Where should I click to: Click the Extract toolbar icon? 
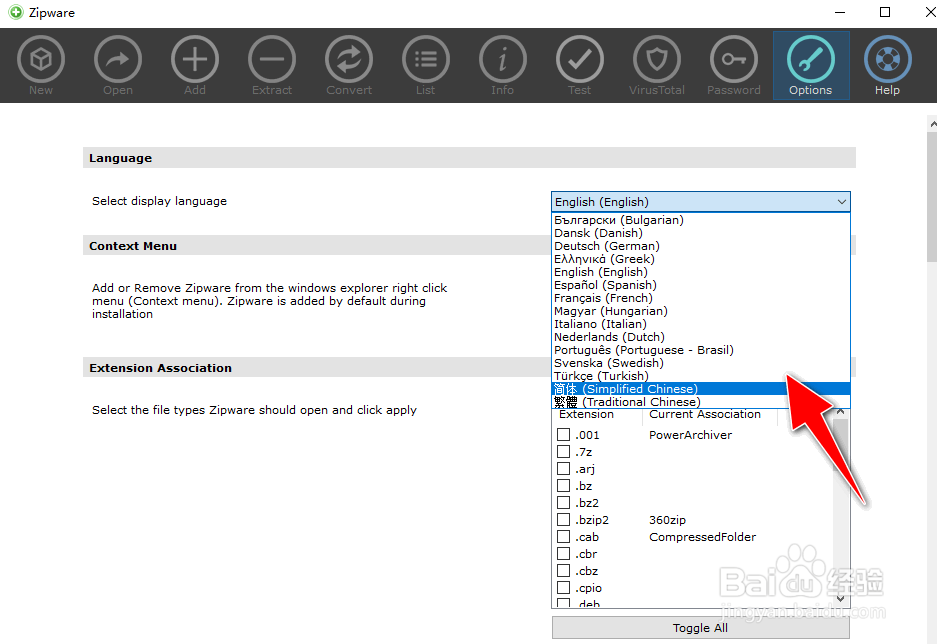click(x=272, y=59)
